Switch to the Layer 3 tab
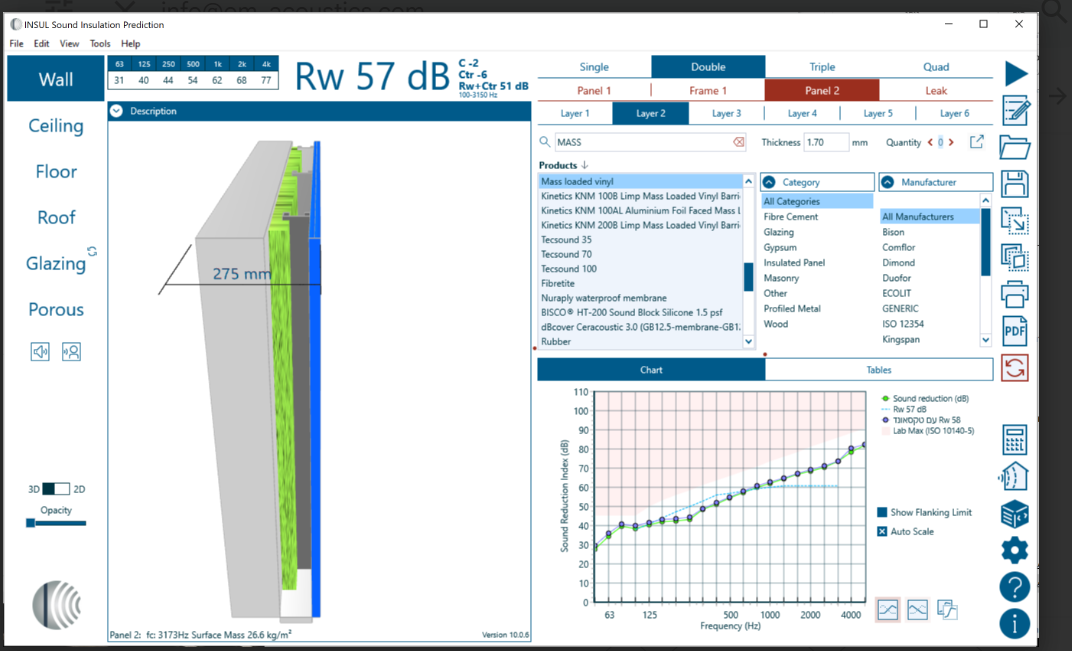Screen dimensions: 1072x651 click(726, 114)
